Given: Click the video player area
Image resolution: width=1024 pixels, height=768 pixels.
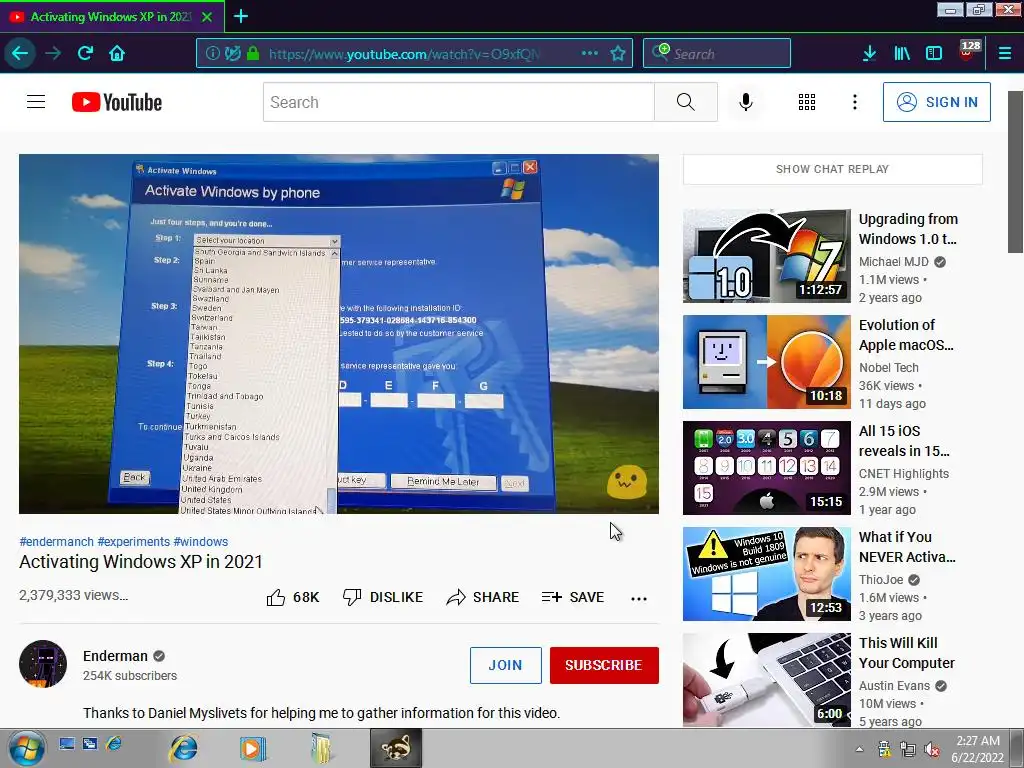Looking at the screenshot, I should point(339,334).
